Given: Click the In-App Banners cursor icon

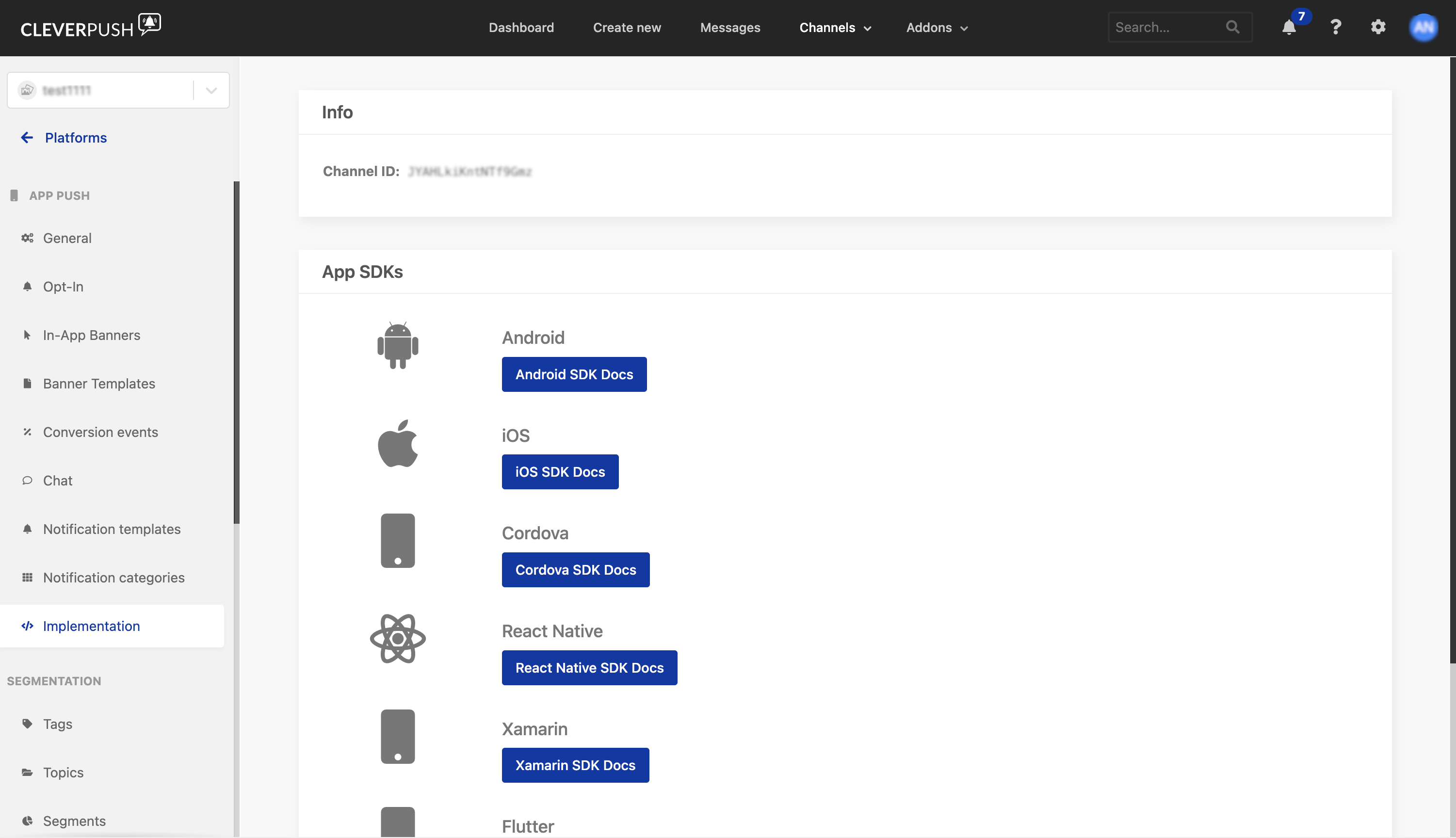Looking at the screenshot, I should [27, 335].
